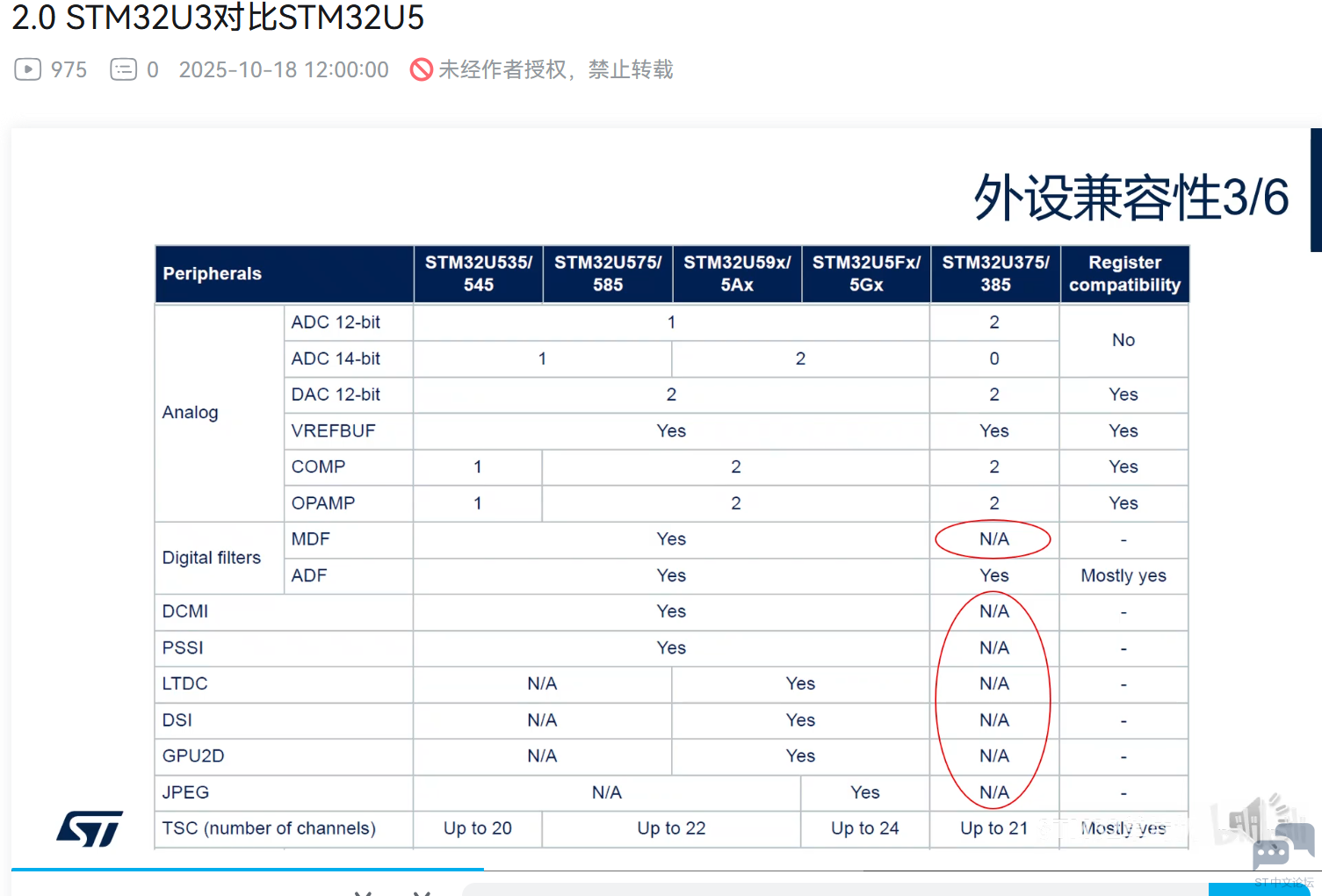The image size is (1322, 896).
Task: Click the 'Up to 24' TSC cell
Action: coord(865,828)
